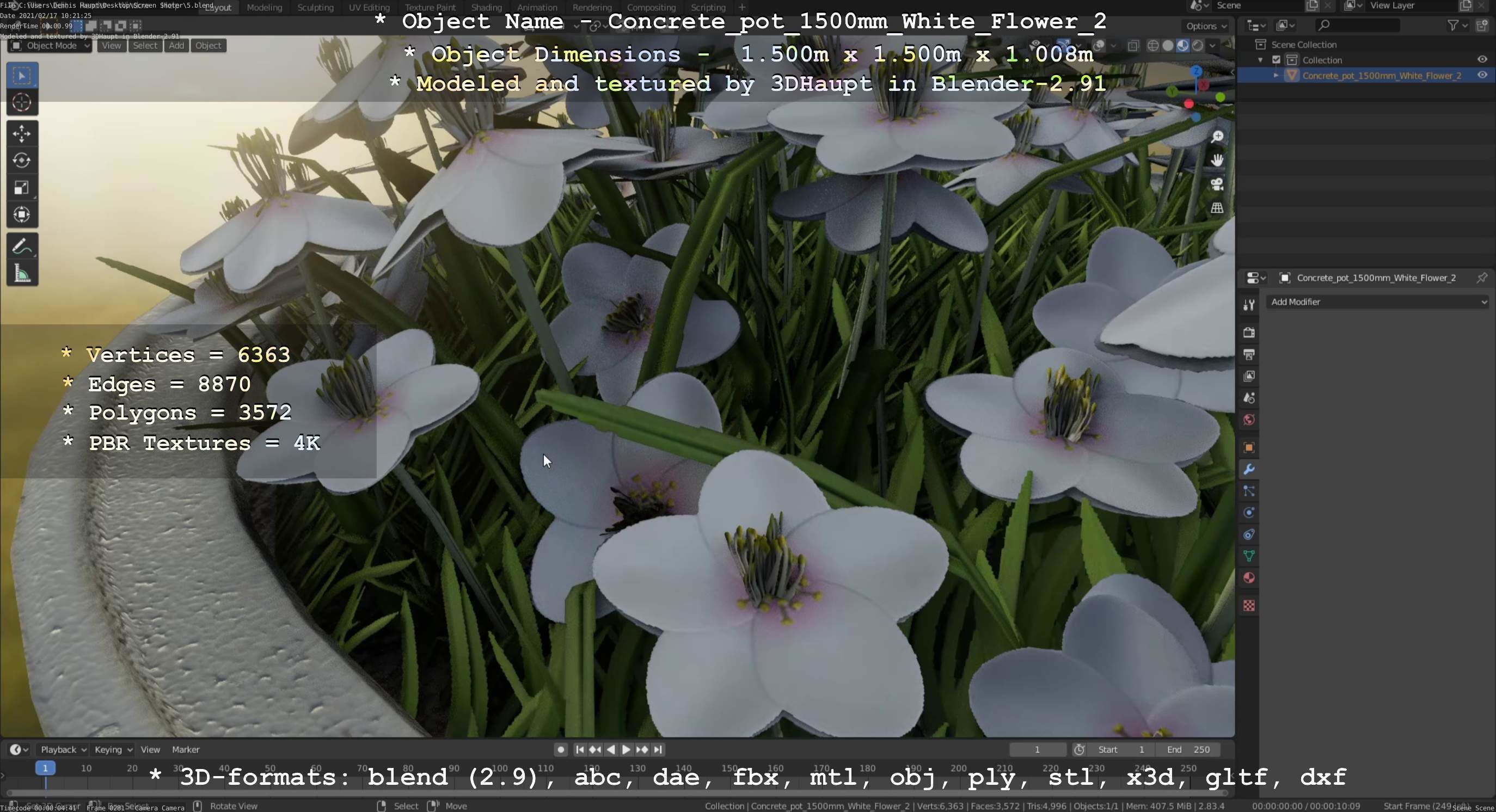
Task: Open World properties tab icon
Action: coord(1249,420)
